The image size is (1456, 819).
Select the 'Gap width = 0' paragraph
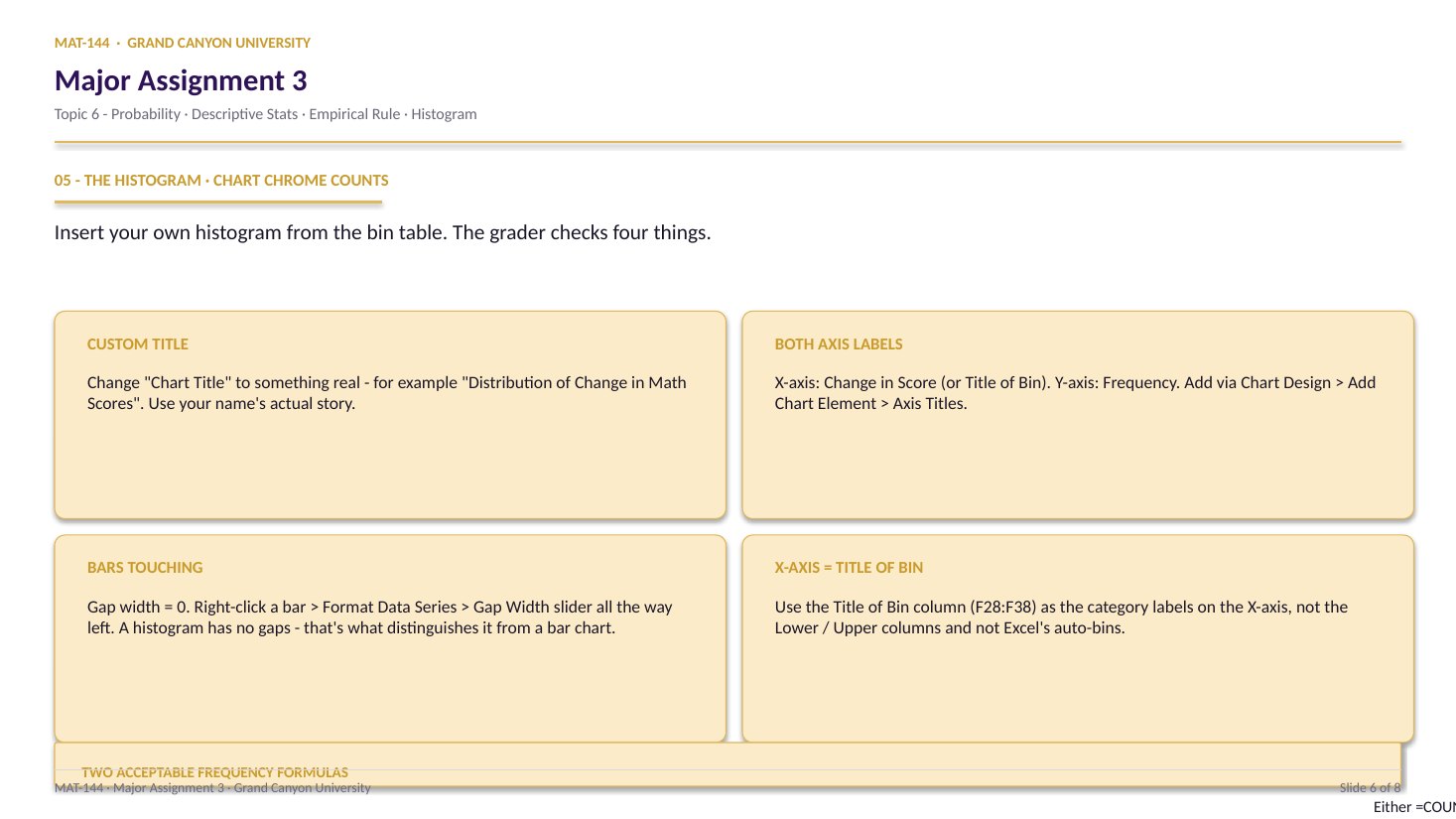380,617
